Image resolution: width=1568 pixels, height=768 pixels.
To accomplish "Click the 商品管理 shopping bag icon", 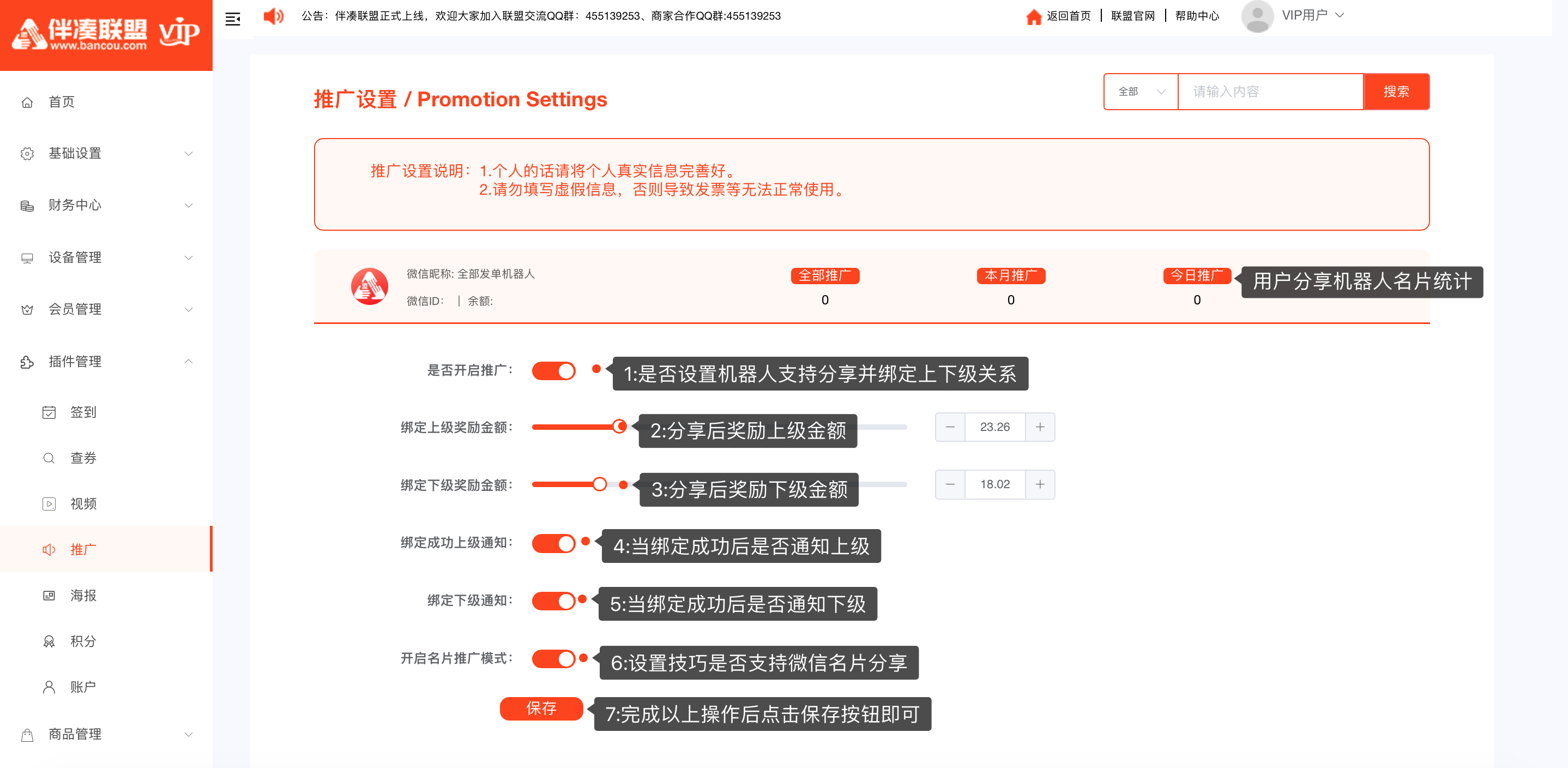I will coord(27,735).
